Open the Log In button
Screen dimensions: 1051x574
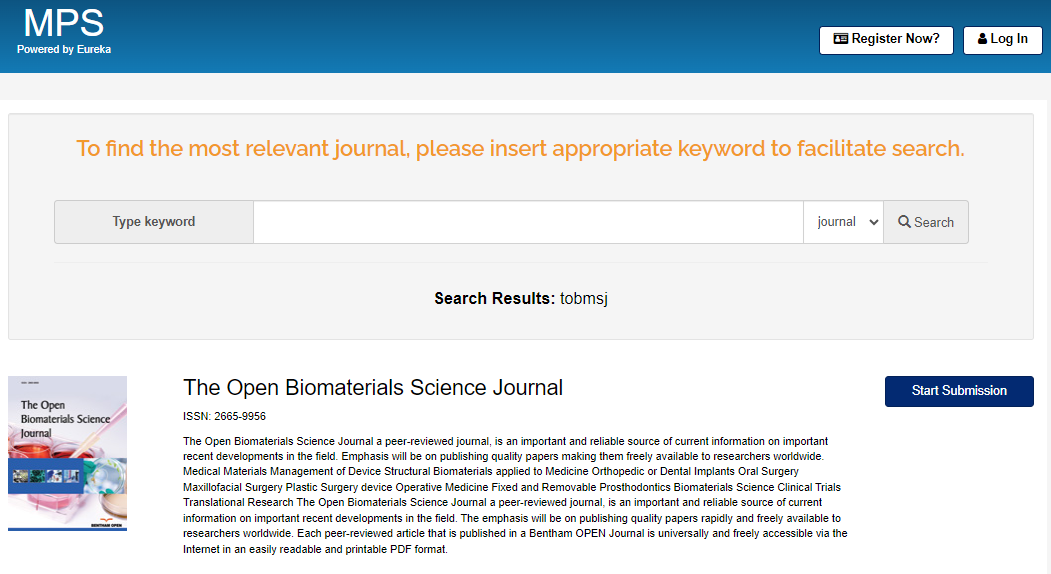1002,40
